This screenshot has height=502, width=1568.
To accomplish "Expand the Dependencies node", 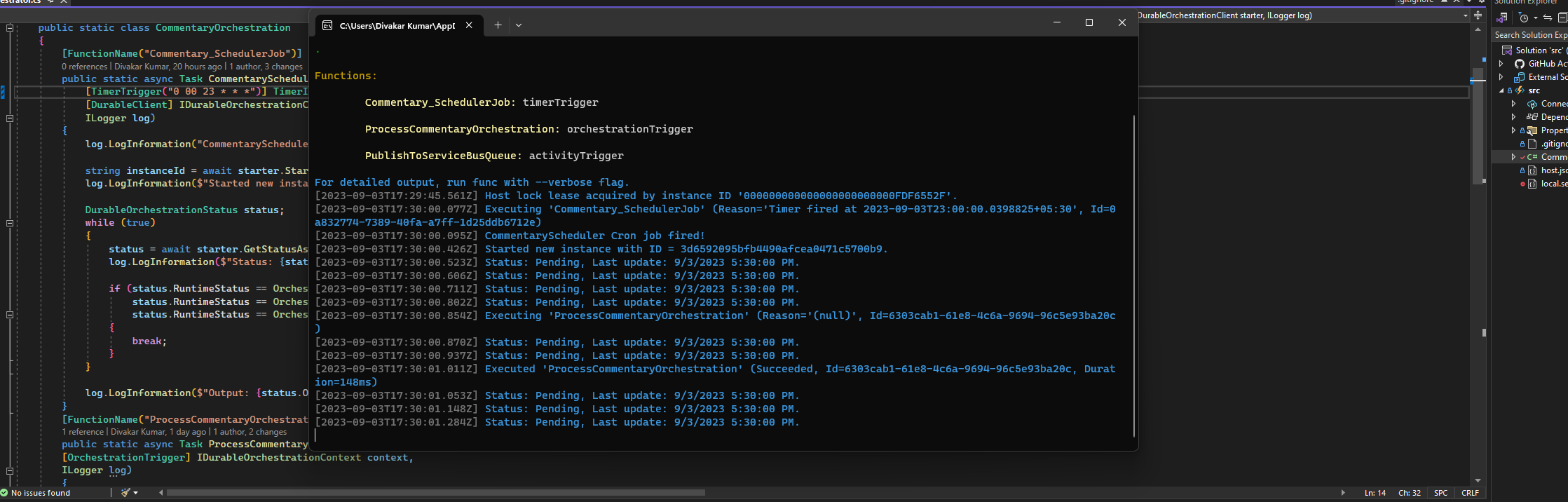I will click(1513, 117).
